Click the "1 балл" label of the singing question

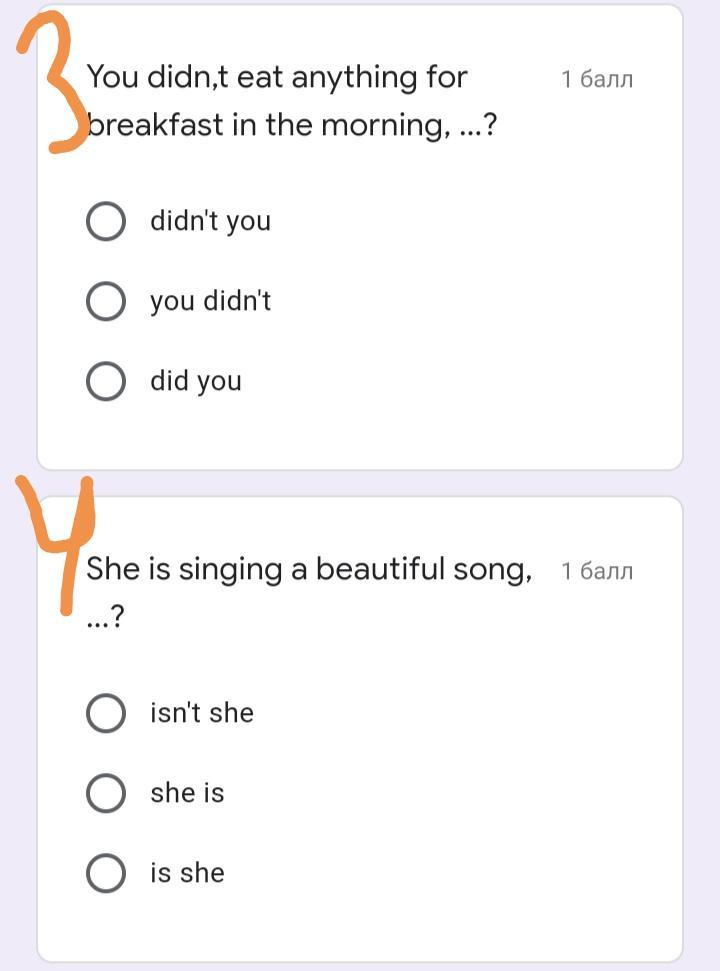click(x=597, y=571)
